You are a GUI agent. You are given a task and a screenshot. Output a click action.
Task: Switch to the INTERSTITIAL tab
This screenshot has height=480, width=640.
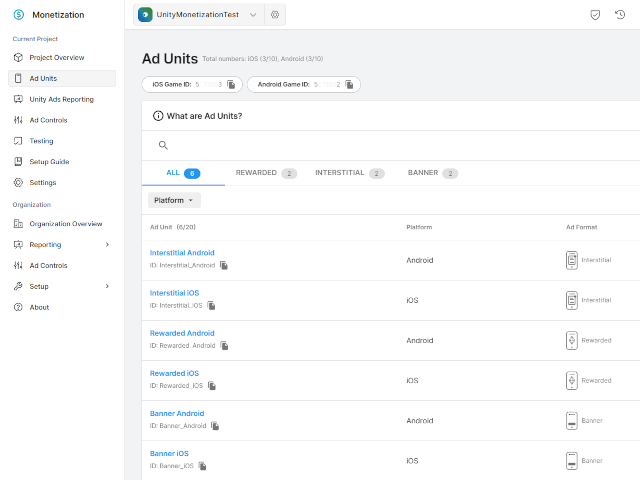[x=349, y=173]
